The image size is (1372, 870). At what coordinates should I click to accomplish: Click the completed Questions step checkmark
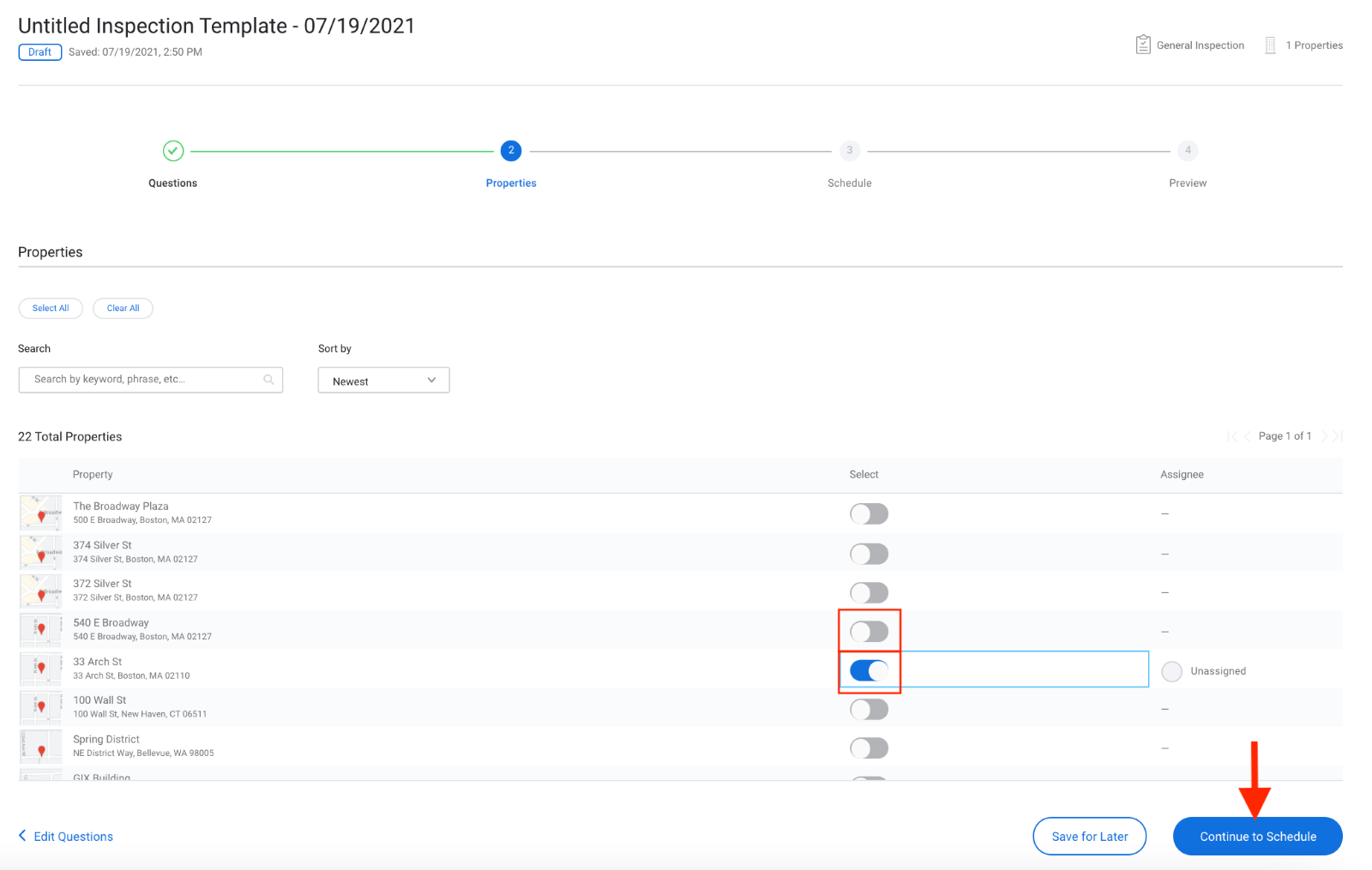click(x=173, y=151)
